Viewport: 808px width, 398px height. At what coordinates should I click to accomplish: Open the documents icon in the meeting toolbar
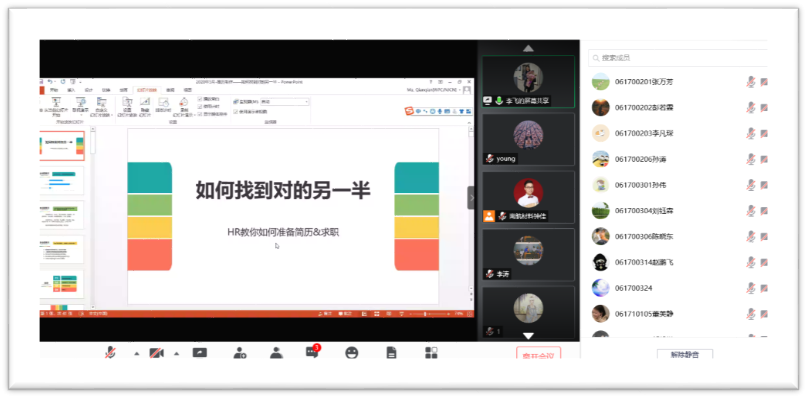[x=392, y=353]
